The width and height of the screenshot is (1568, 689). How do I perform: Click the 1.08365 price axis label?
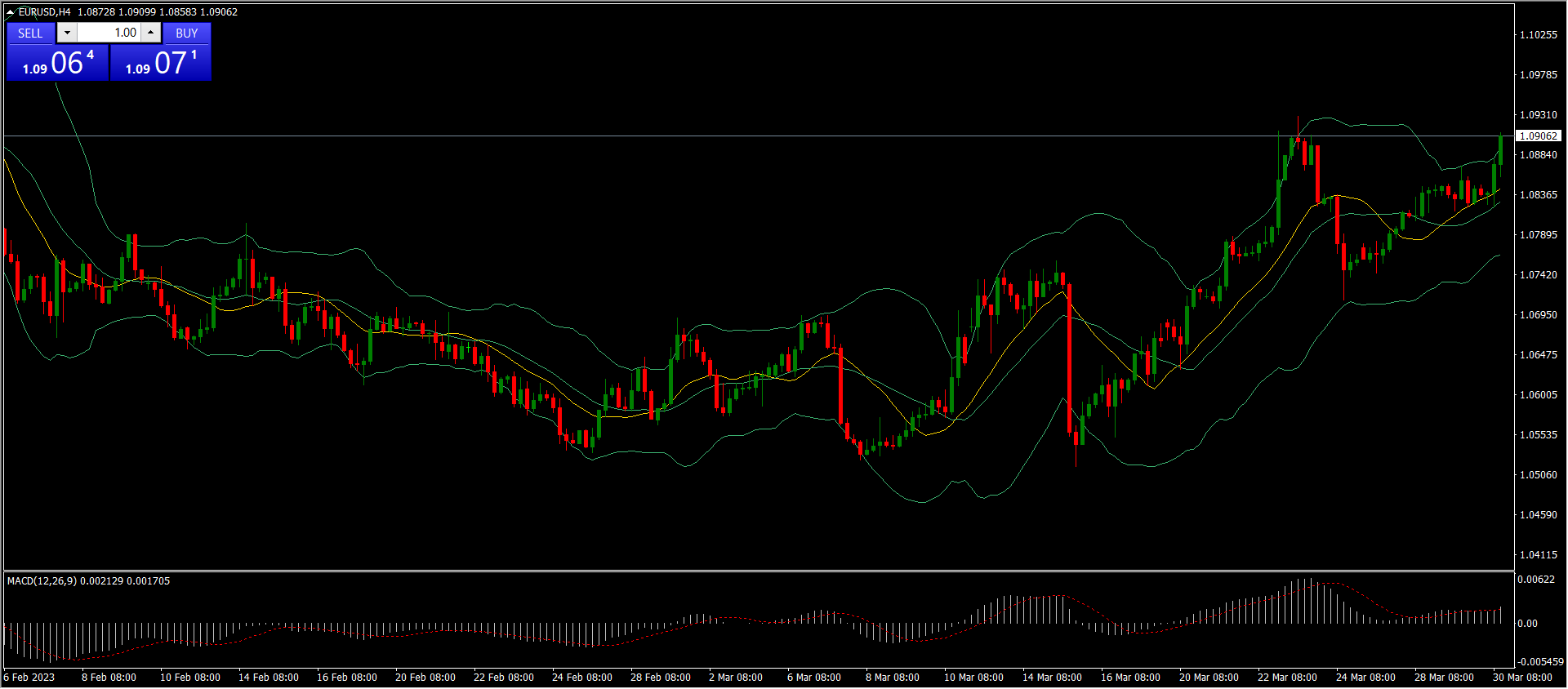point(1538,195)
